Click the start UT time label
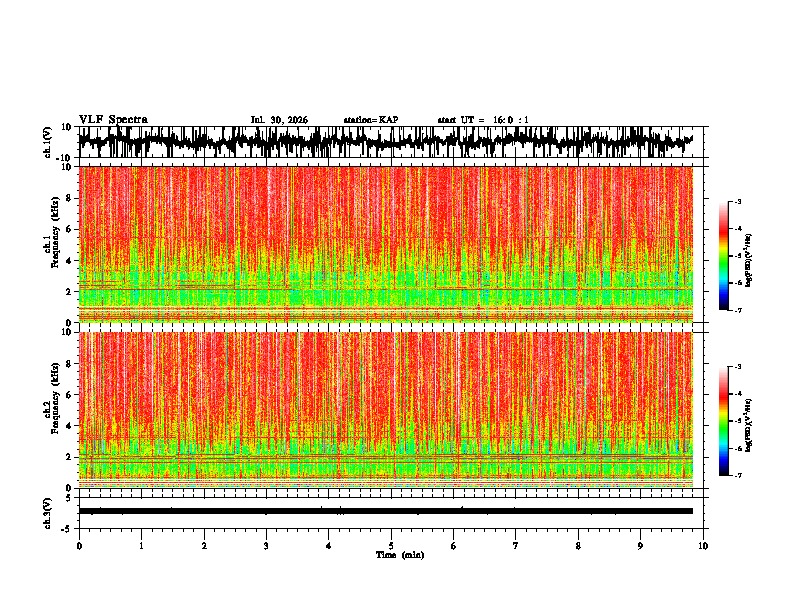Viewport: 792px width, 612px height. pos(483,120)
